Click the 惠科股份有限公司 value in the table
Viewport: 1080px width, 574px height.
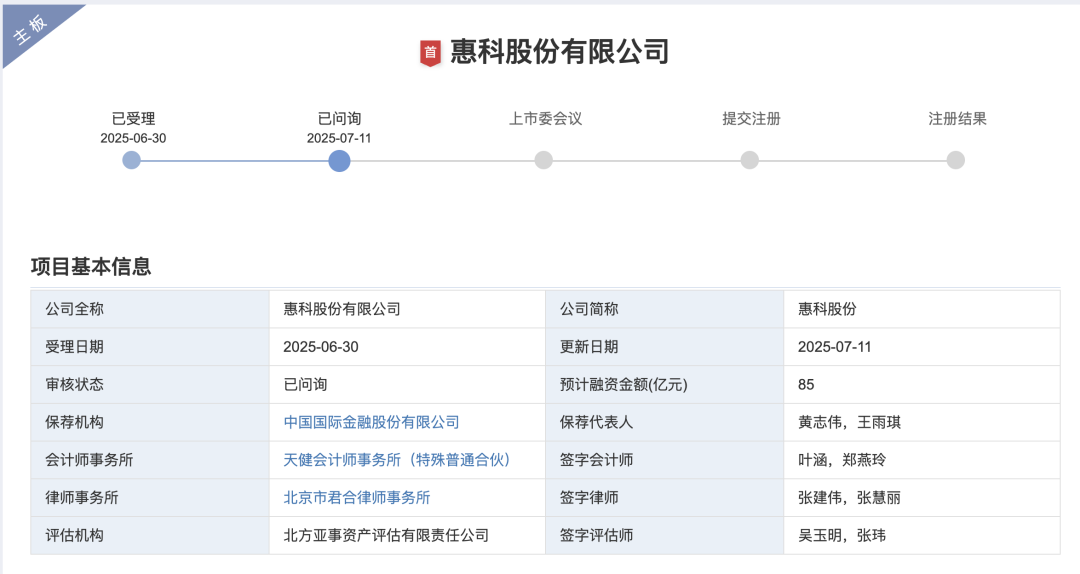point(342,309)
